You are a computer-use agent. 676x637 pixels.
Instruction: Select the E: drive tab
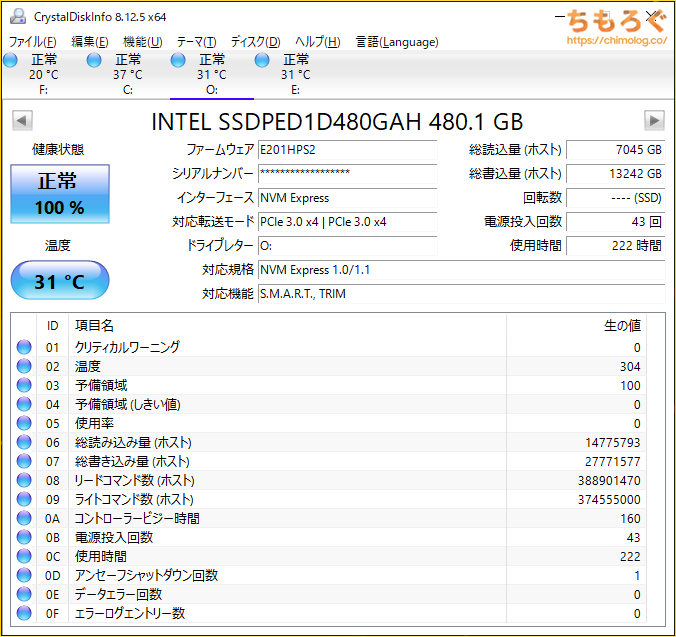(x=295, y=74)
